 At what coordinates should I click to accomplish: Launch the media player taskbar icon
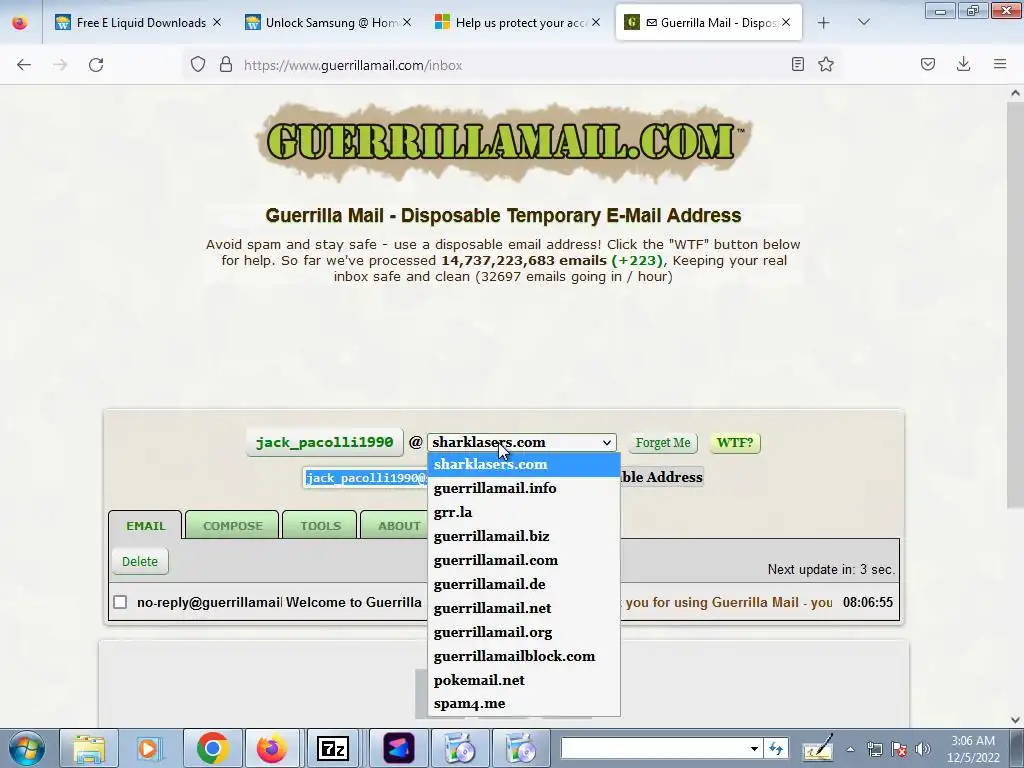point(149,748)
